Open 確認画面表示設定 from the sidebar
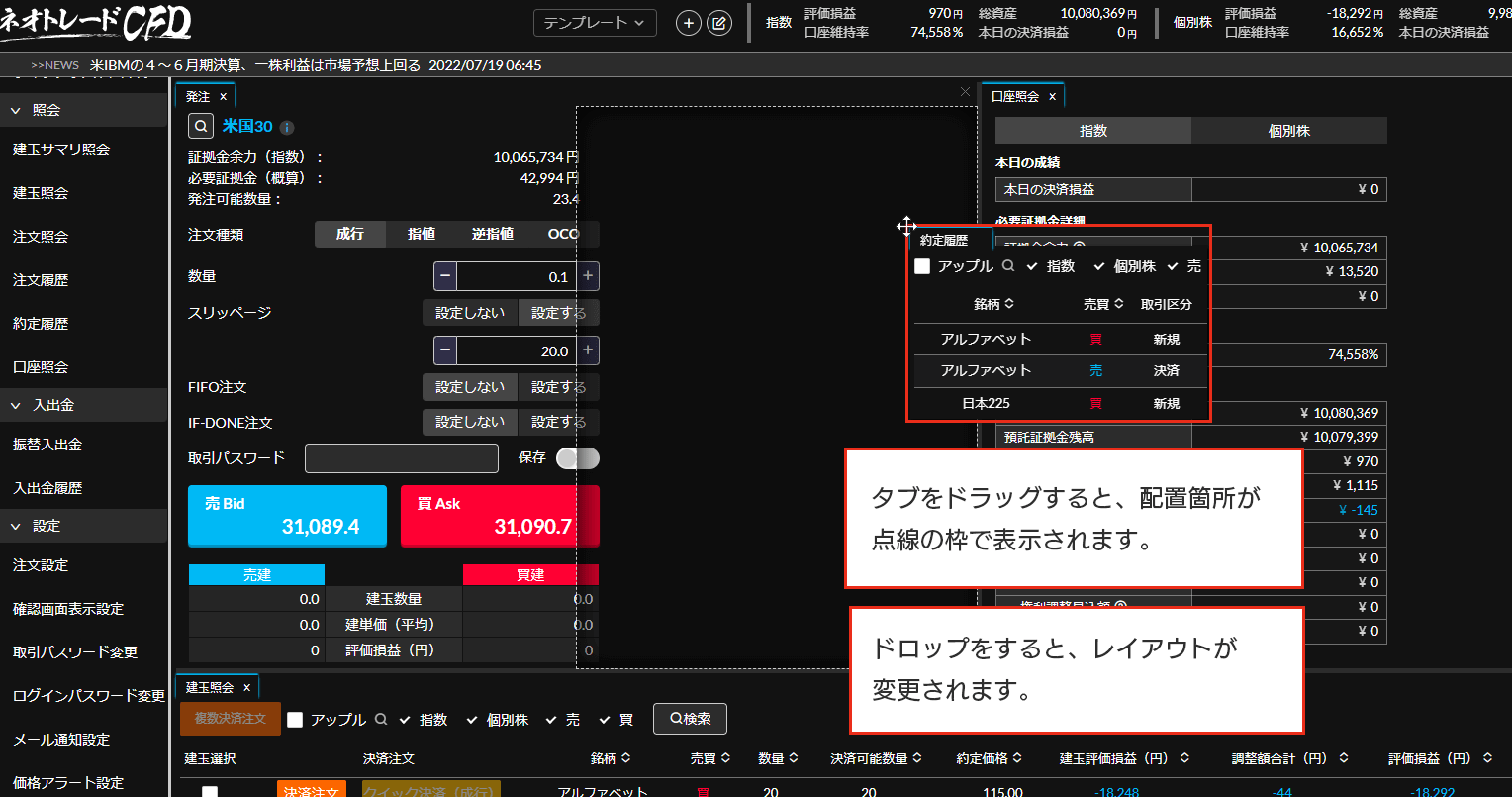This screenshot has height=797, width=1512. pos(68,609)
